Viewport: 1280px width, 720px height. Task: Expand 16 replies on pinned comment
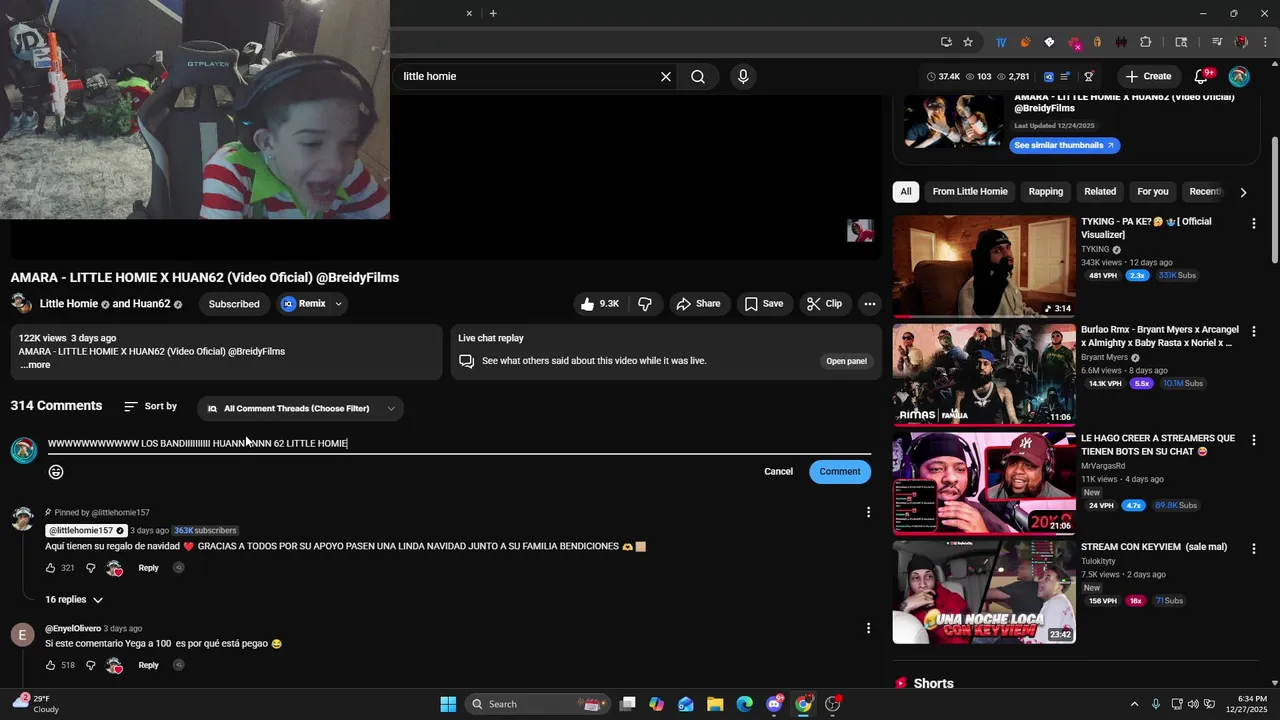(74, 600)
